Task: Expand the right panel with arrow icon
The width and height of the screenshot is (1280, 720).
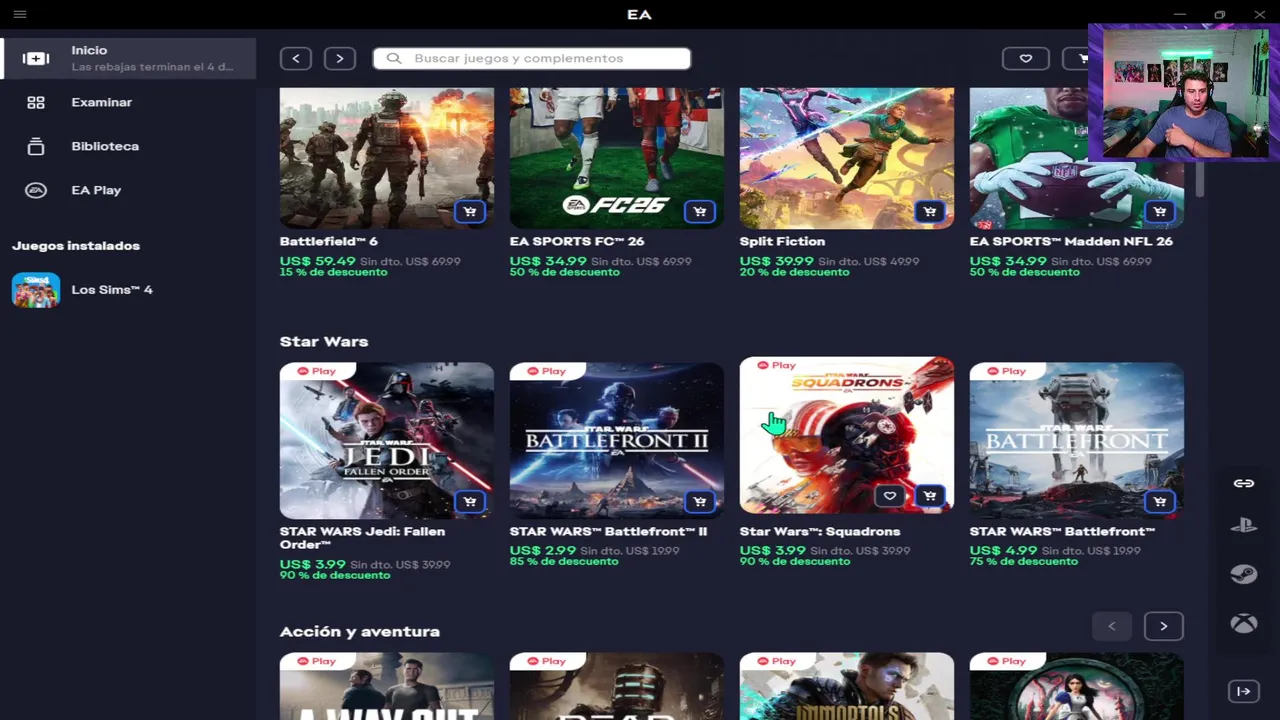Action: coord(1244,691)
